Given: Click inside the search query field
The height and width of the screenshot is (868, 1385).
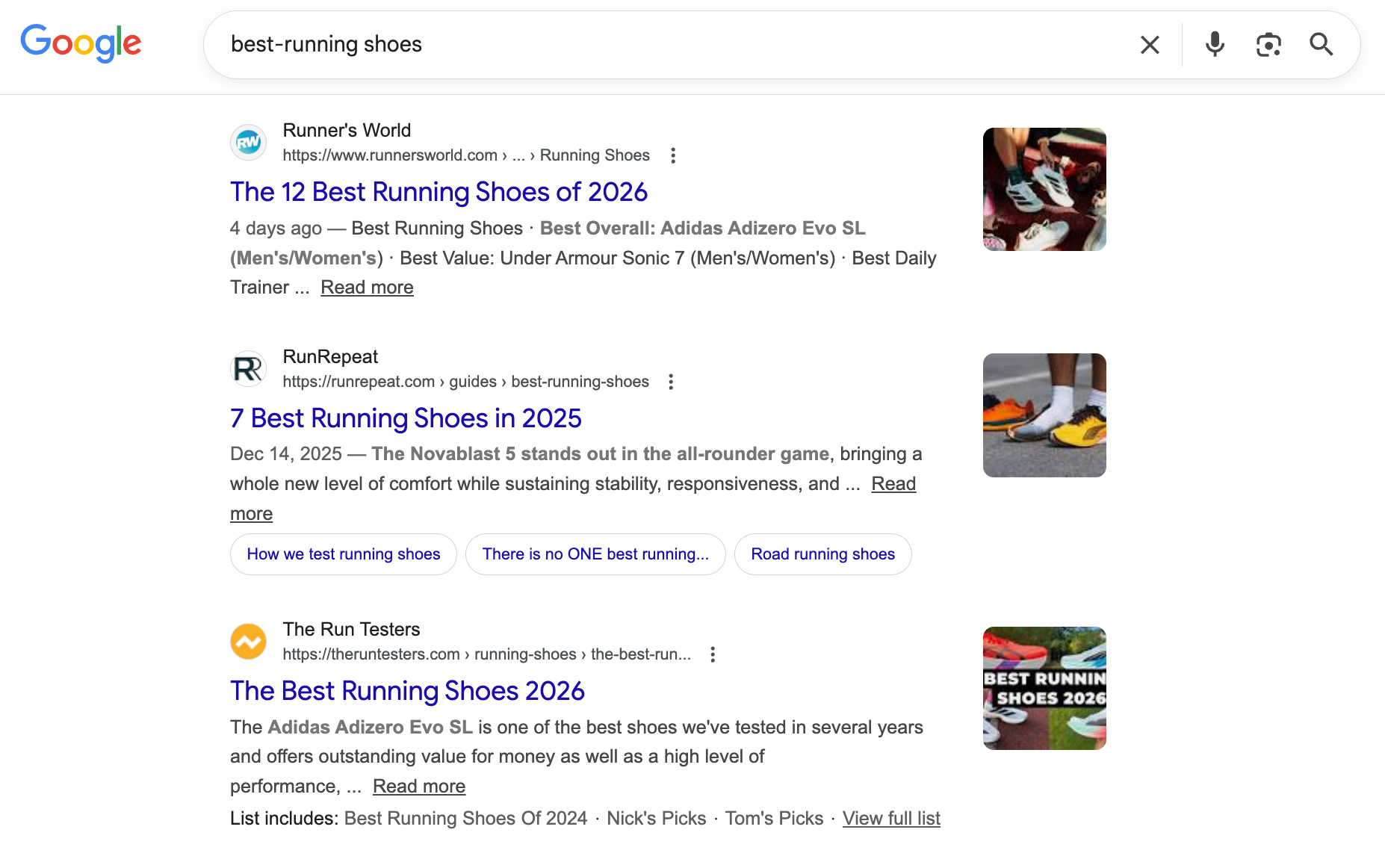Looking at the screenshot, I should click(x=523, y=44).
